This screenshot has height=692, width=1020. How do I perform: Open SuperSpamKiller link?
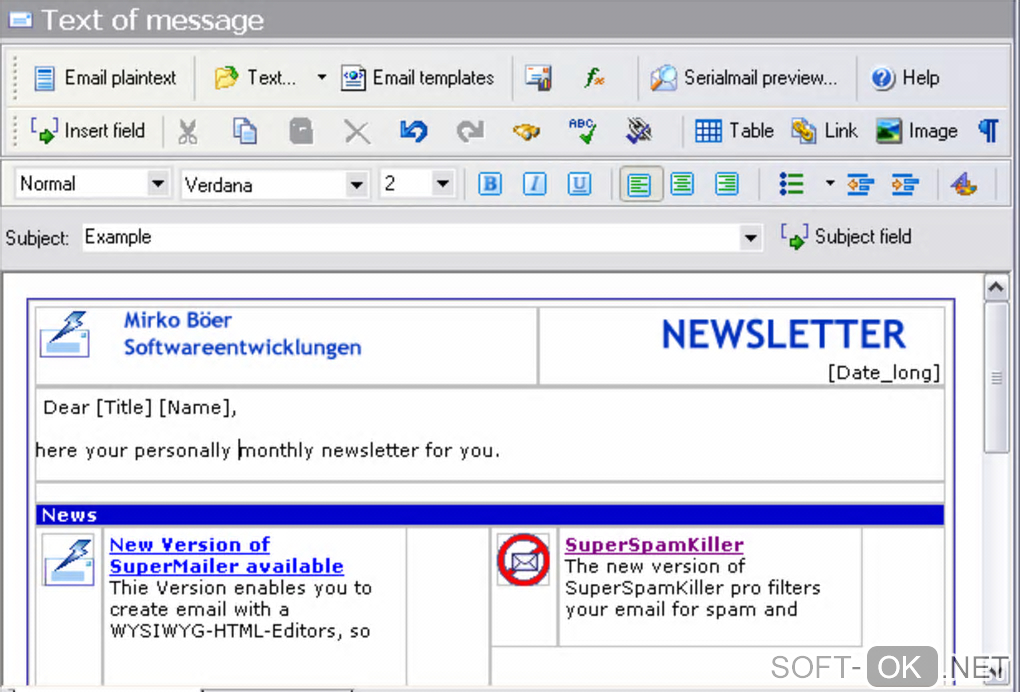coord(654,545)
